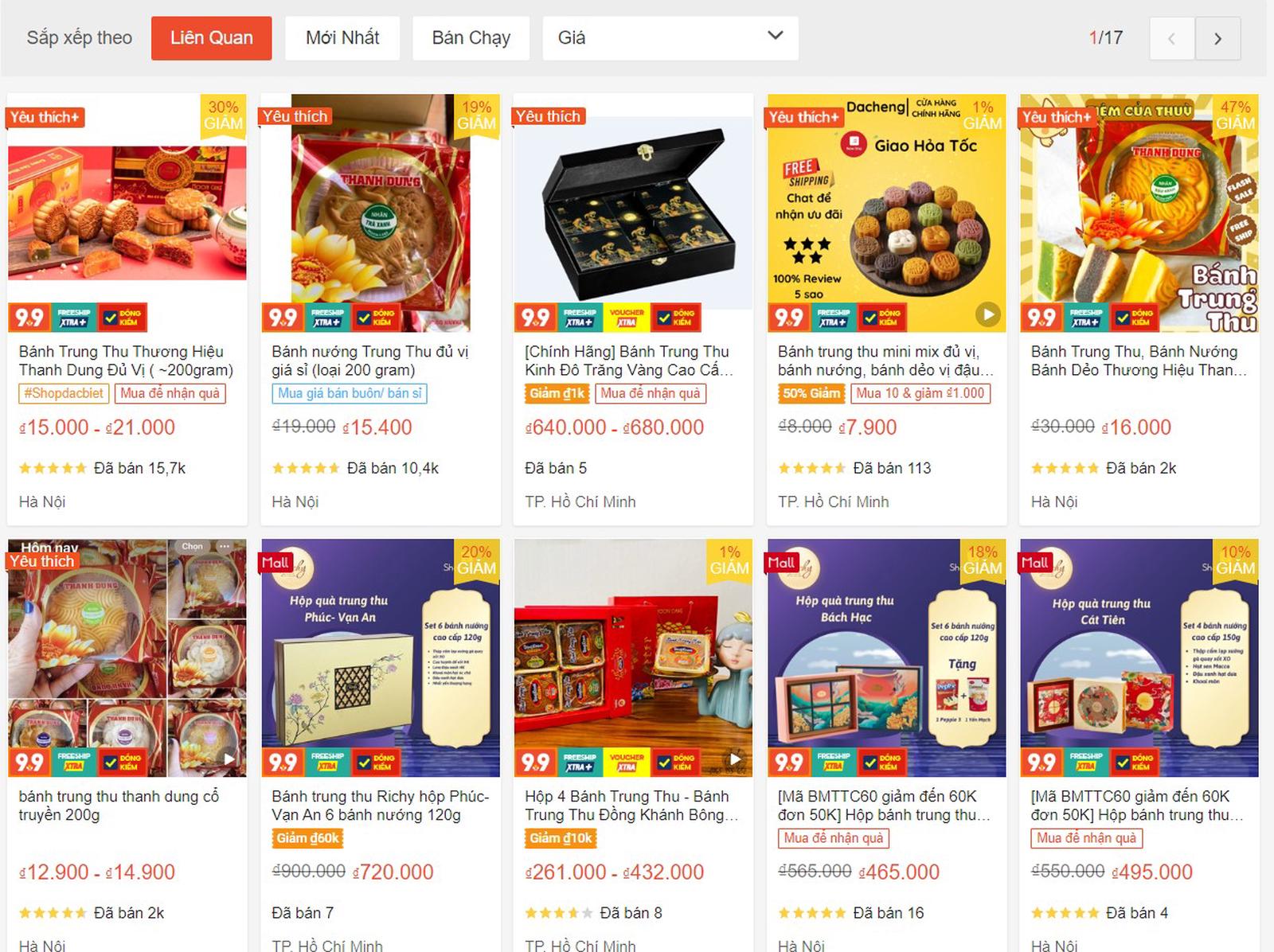Open Bánh Trung Thu Thương Hiệu Thanh Dung title
The width and height of the screenshot is (1274, 952).
(126, 361)
